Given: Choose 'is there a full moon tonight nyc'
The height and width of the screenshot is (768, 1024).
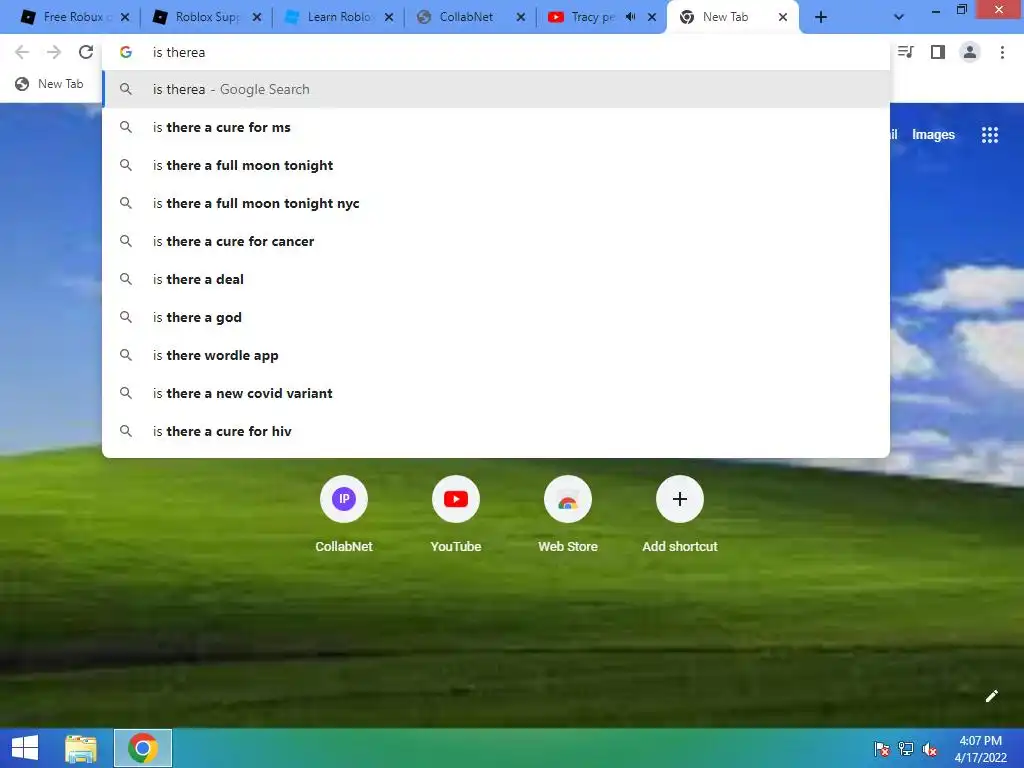Looking at the screenshot, I should [496, 203].
